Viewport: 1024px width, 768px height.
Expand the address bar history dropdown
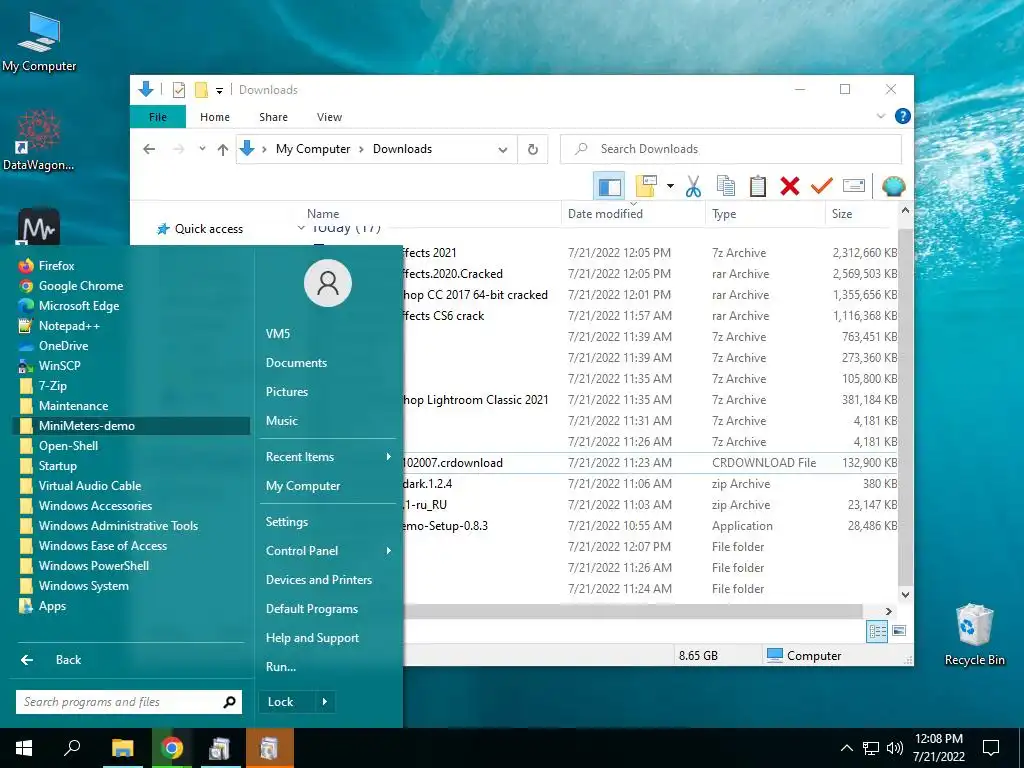502,150
